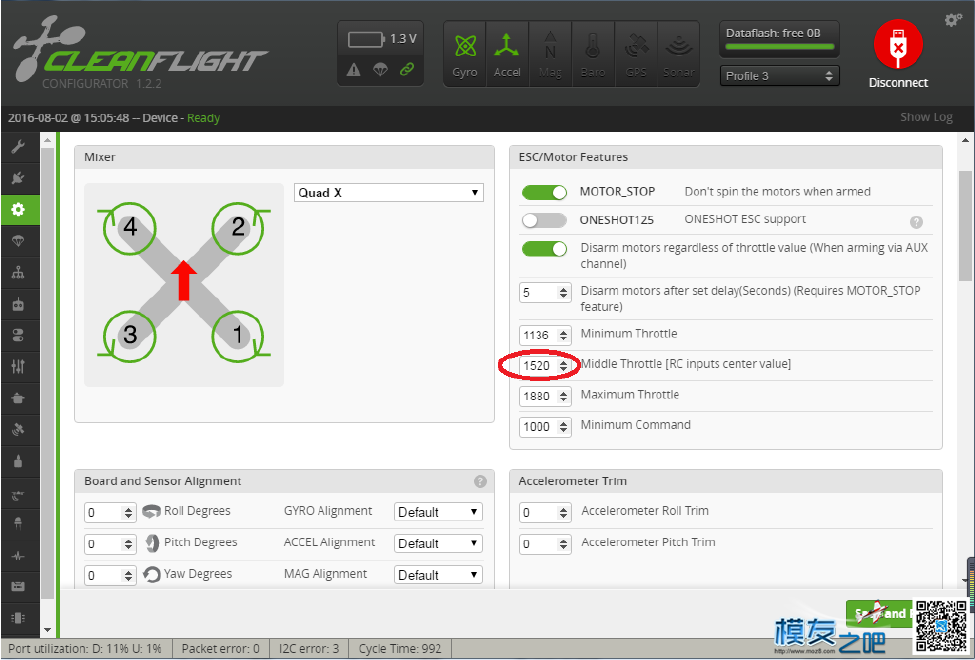This screenshot has height=660, width=975.
Task: Open the GPS satellite tab in sidebar
Action: [x=18, y=429]
